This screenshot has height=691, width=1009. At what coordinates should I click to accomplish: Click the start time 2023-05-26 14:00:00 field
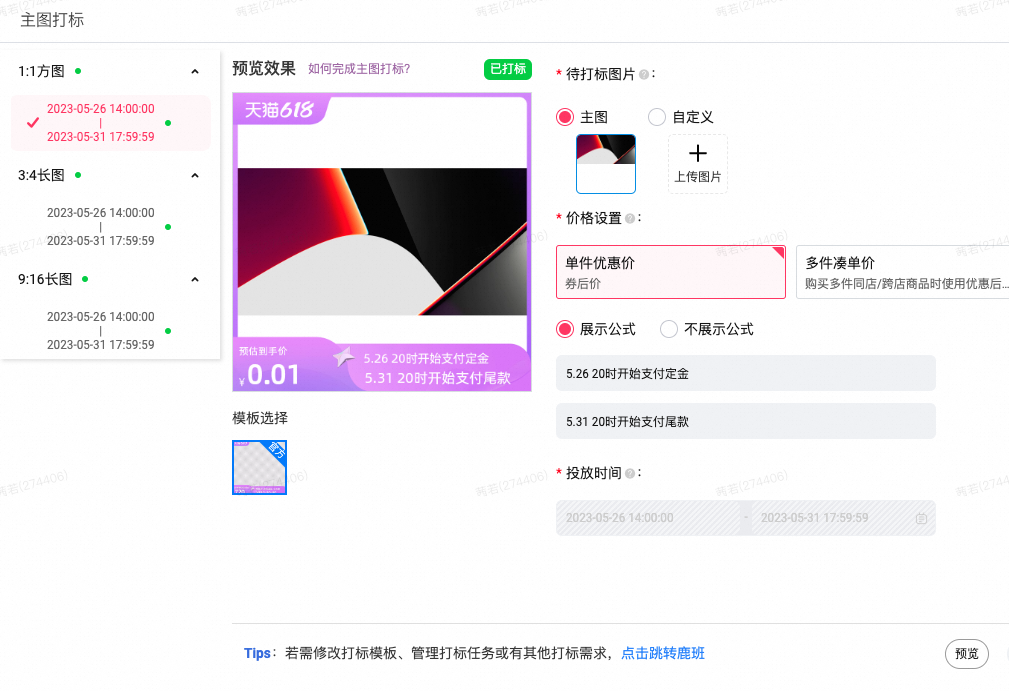(648, 518)
